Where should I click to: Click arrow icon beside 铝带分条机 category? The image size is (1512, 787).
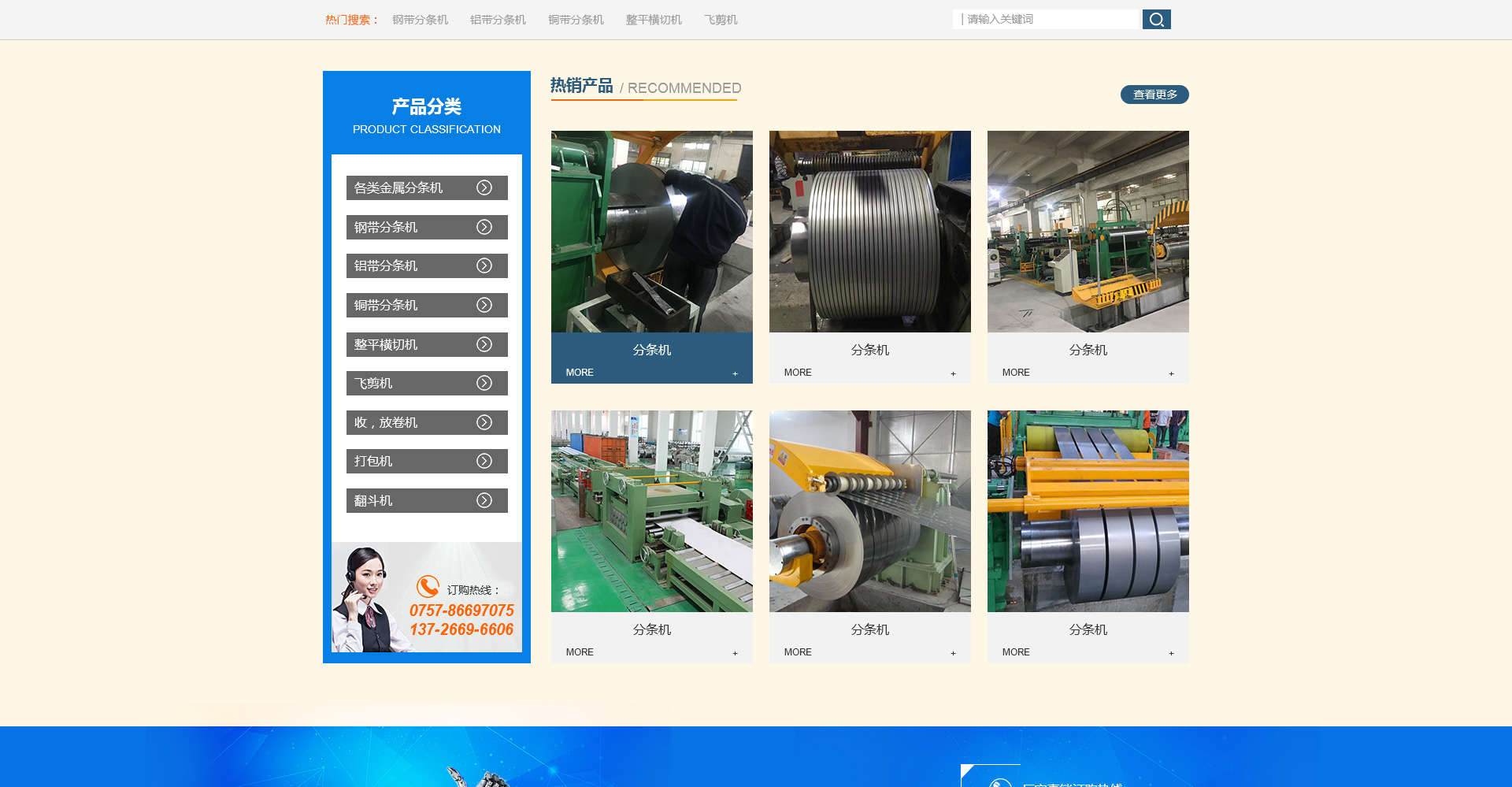click(x=484, y=265)
